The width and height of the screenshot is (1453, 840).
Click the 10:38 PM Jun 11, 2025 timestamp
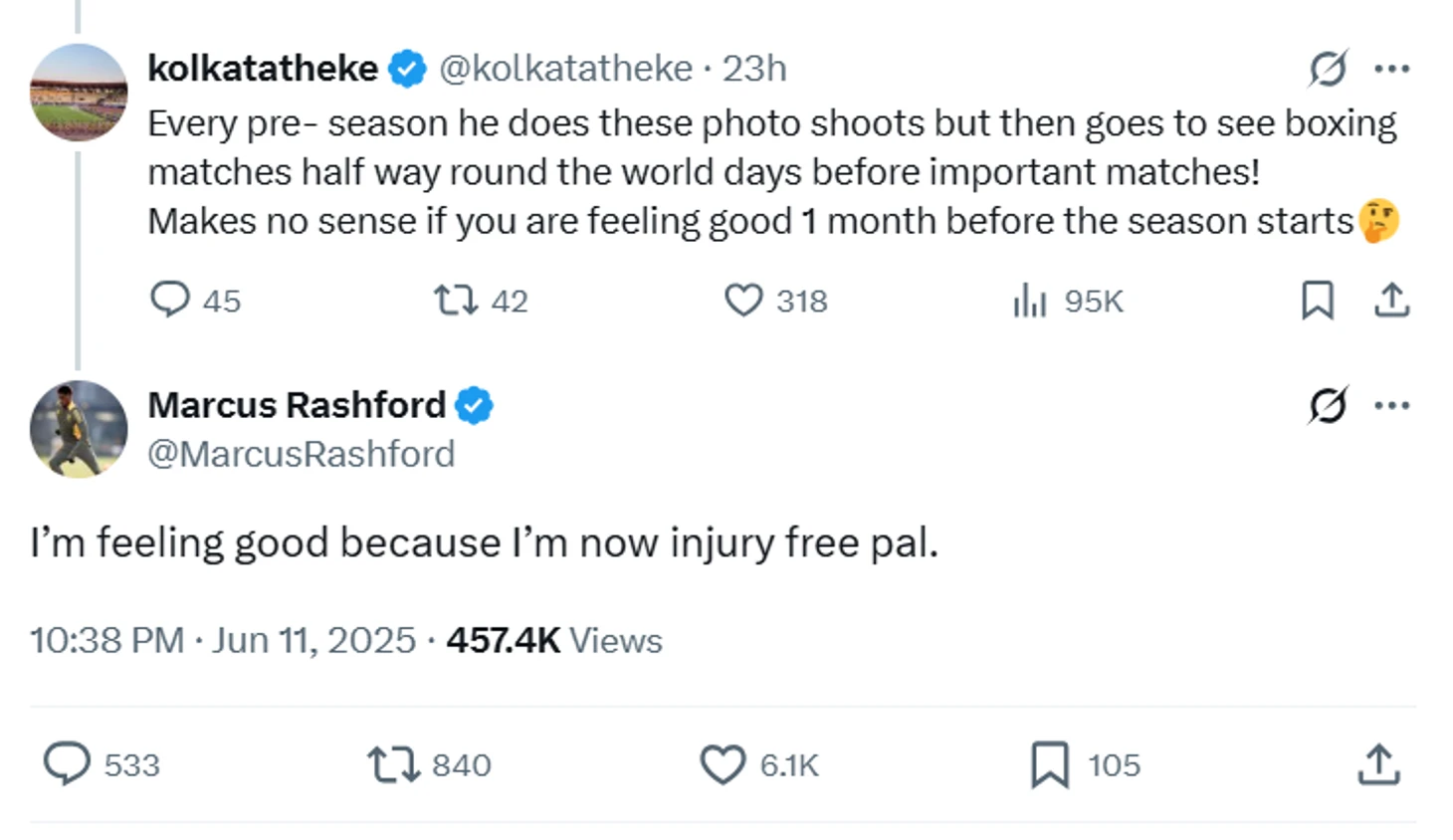coord(222,640)
